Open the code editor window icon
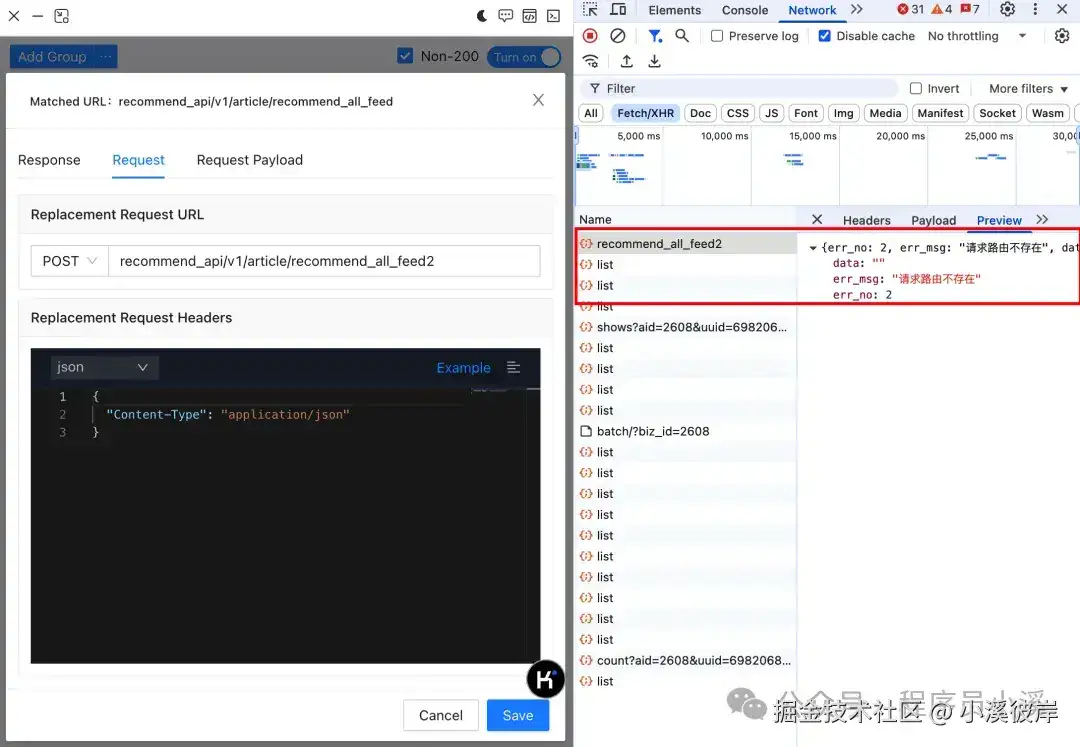Image resolution: width=1080 pixels, height=747 pixels. coord(530,16)
